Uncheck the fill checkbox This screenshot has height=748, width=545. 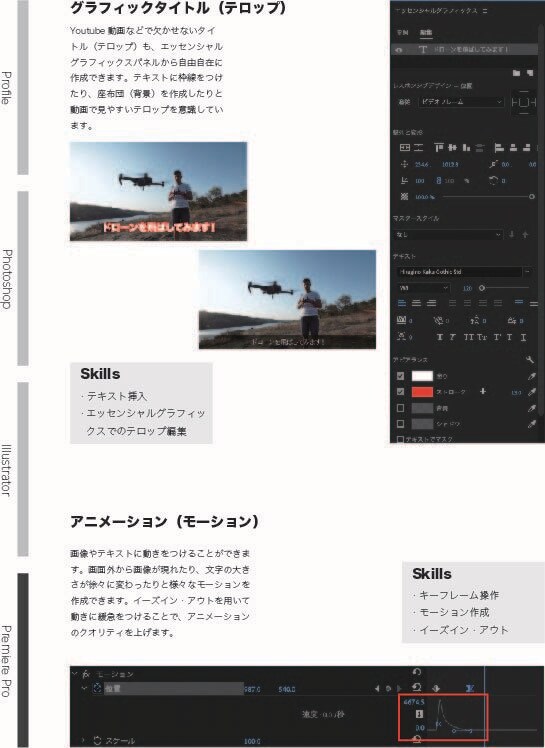(x=400, y=376)
